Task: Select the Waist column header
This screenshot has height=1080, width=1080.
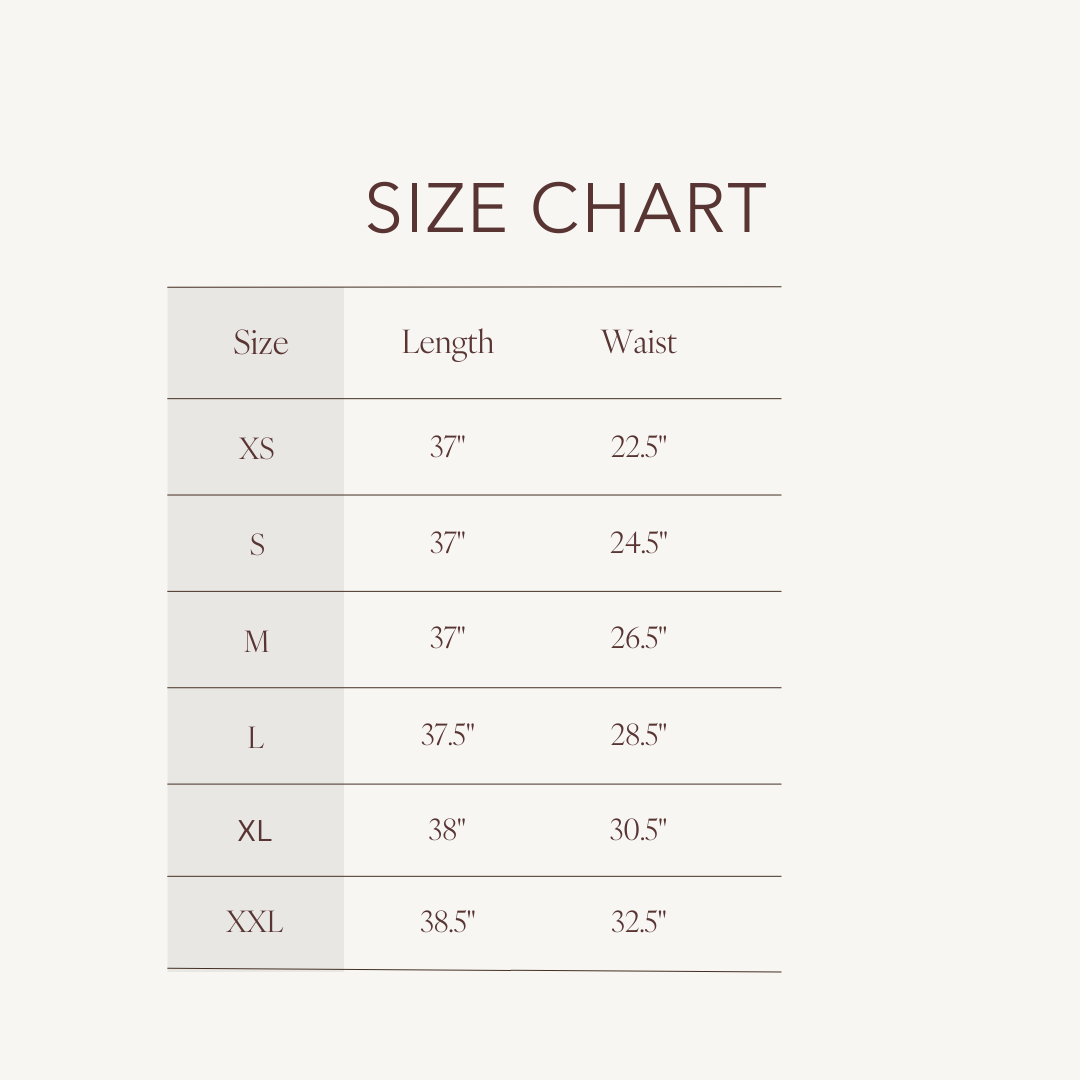Action: point(639,342)
